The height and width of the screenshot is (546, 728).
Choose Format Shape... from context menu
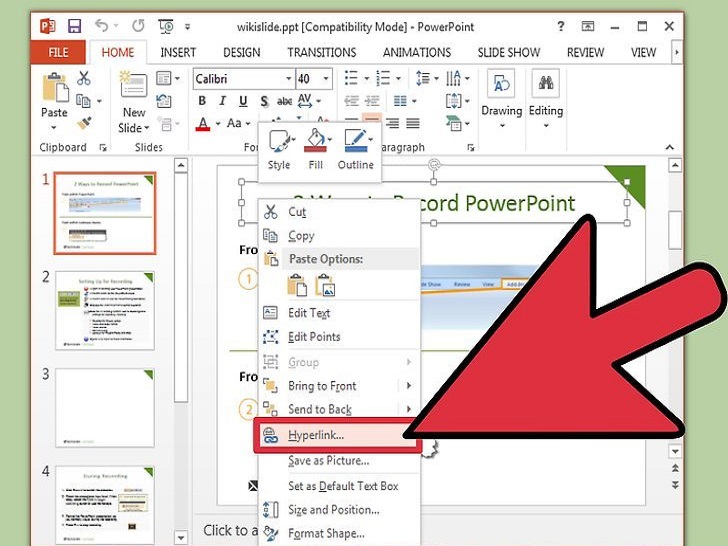point(339,533)
